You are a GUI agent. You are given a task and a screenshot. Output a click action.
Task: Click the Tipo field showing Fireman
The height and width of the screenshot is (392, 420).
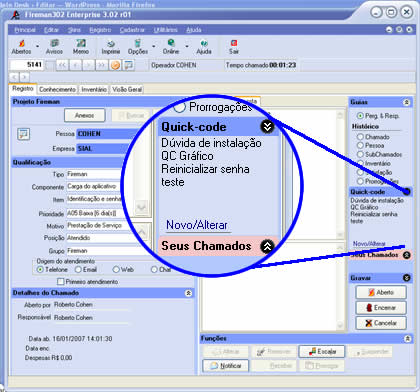coord(94,174)
